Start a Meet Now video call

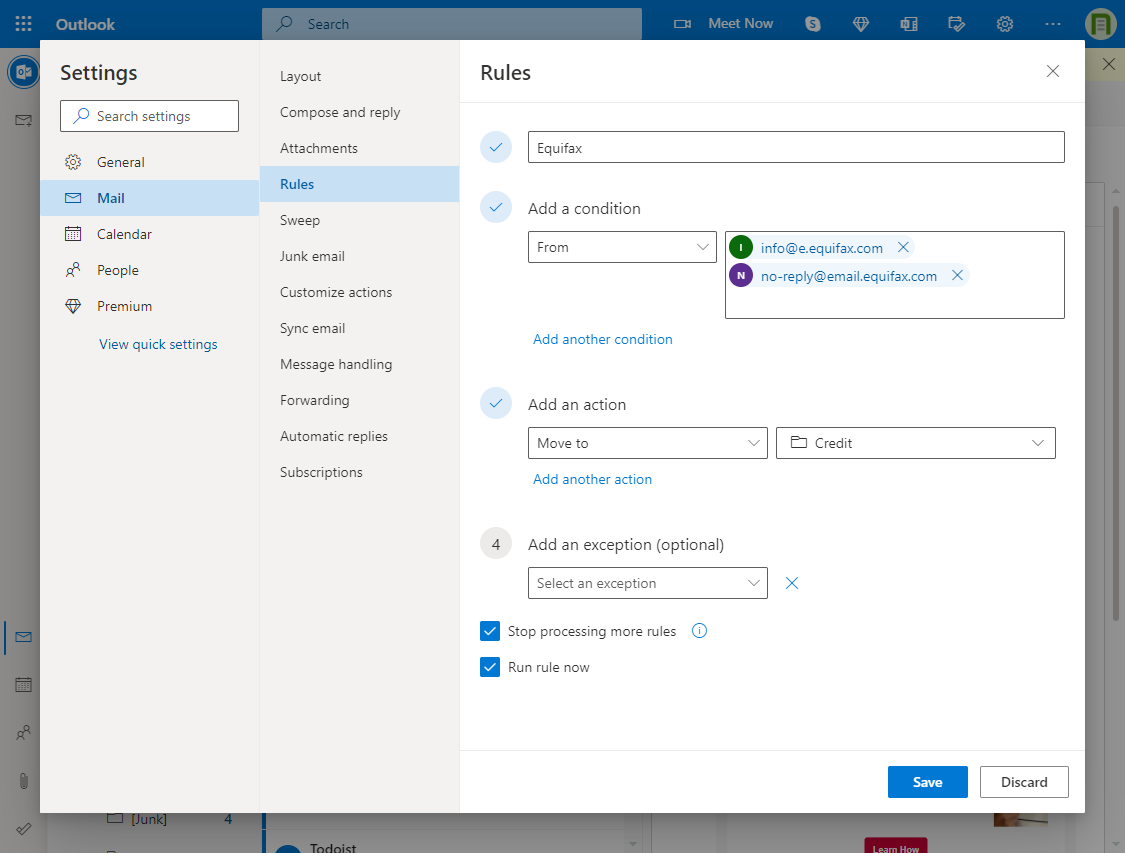(x=723, y=24)
